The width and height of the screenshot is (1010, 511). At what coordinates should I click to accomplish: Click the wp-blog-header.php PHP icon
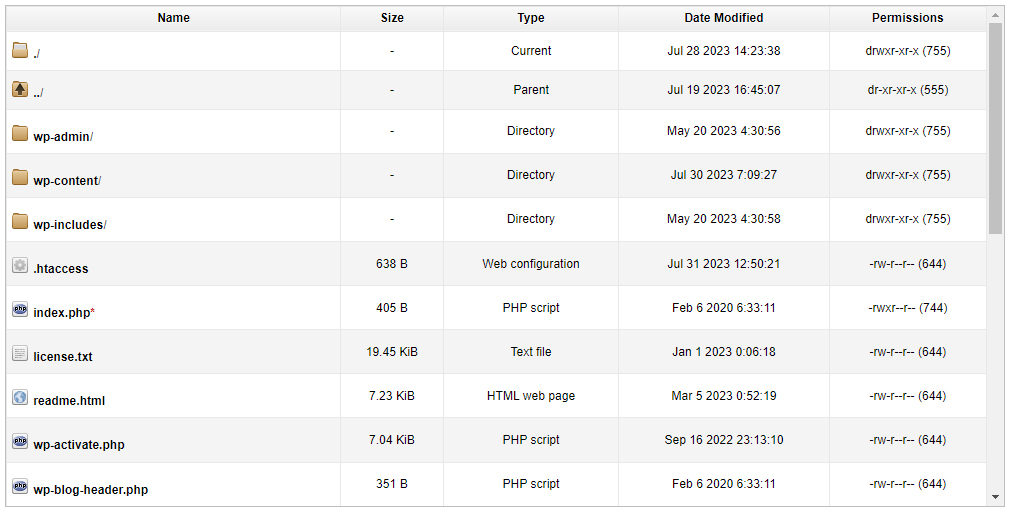pos(20,486)
